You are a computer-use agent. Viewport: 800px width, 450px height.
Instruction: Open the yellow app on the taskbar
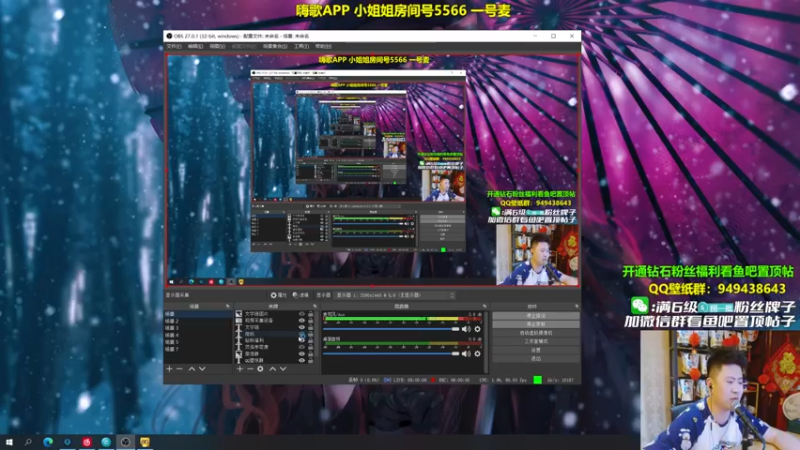point(145,442)
